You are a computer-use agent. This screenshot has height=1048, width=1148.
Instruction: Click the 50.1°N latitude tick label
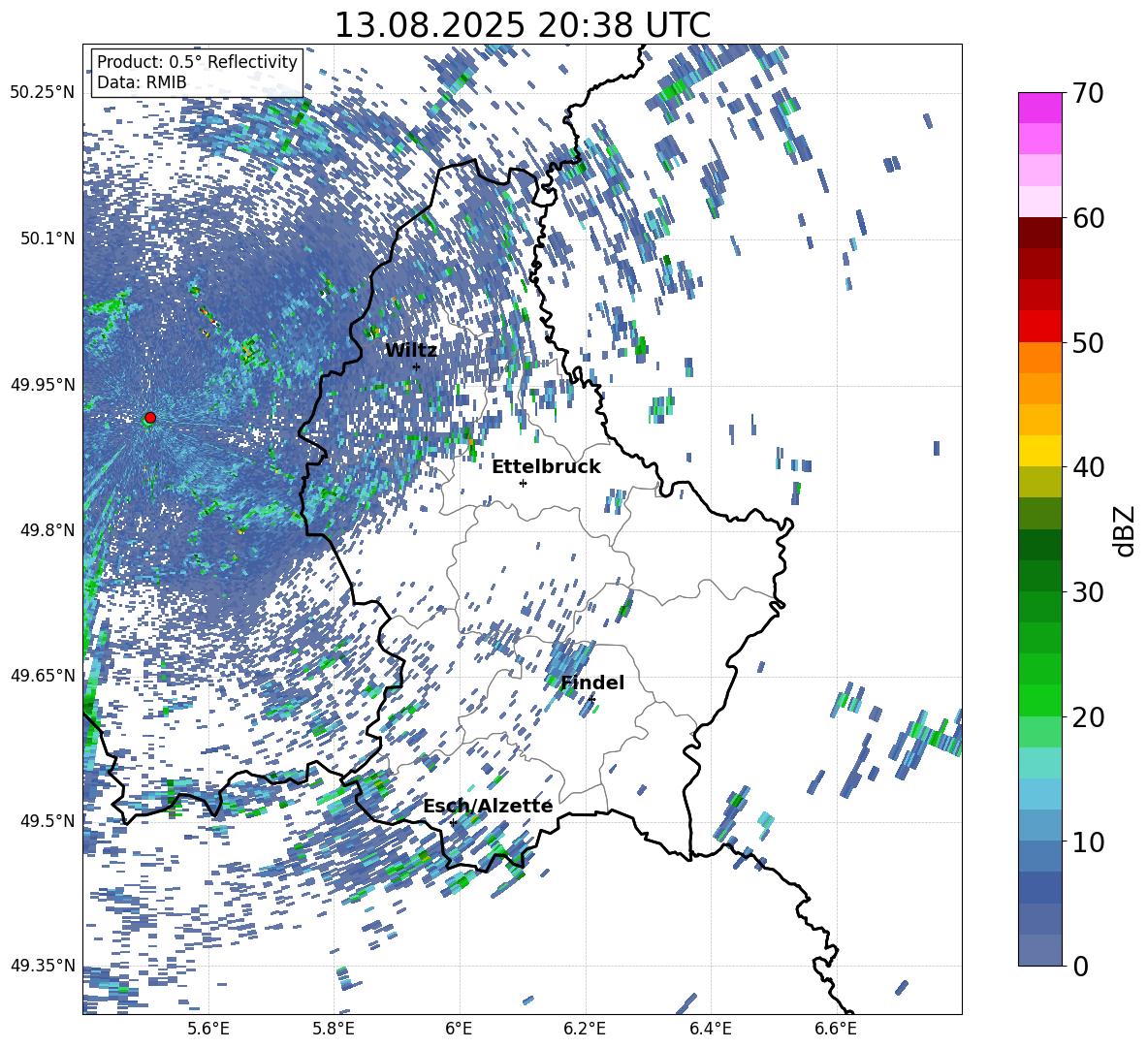point(47,238)
